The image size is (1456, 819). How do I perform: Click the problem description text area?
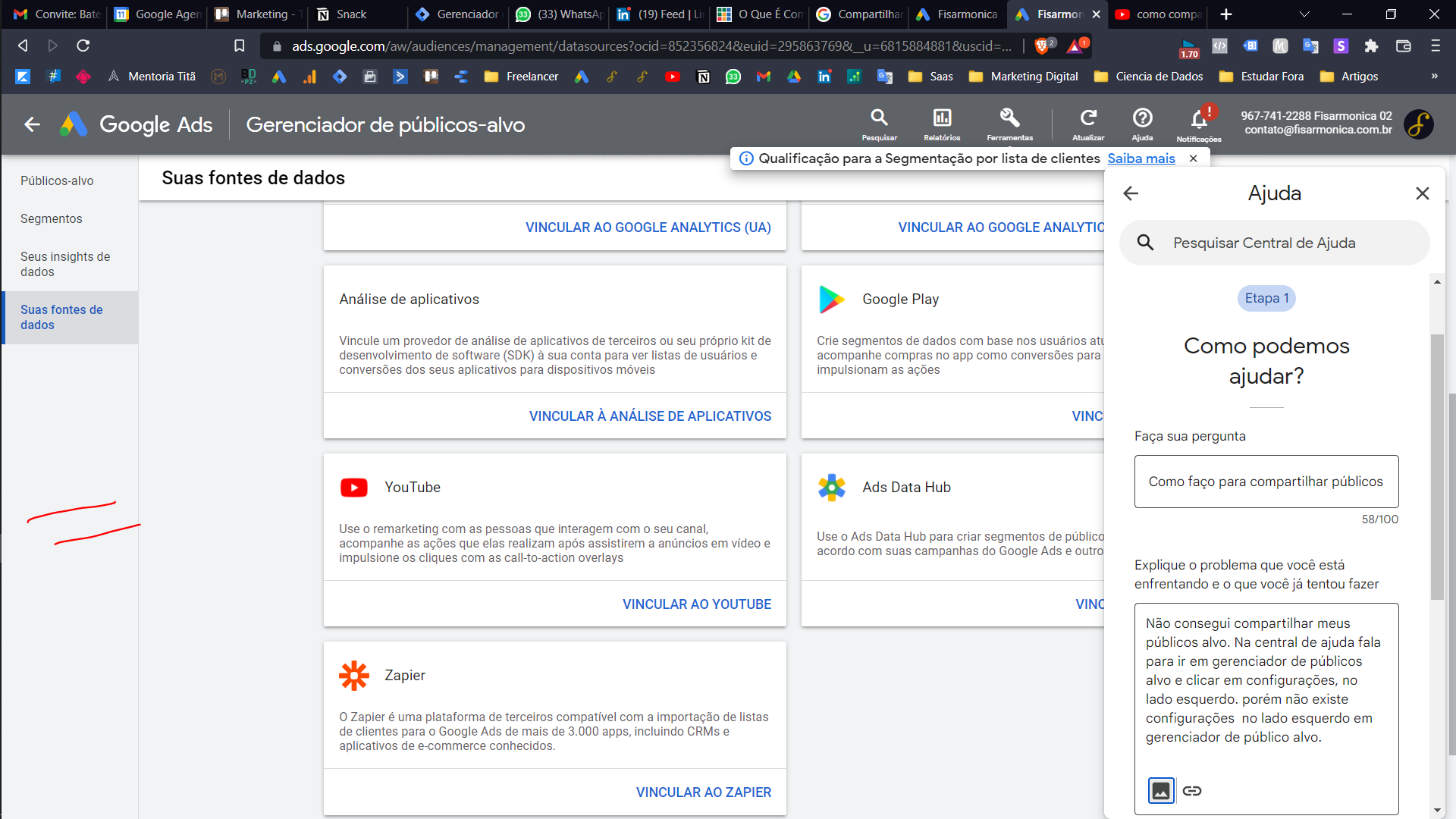coord(1266,709)
